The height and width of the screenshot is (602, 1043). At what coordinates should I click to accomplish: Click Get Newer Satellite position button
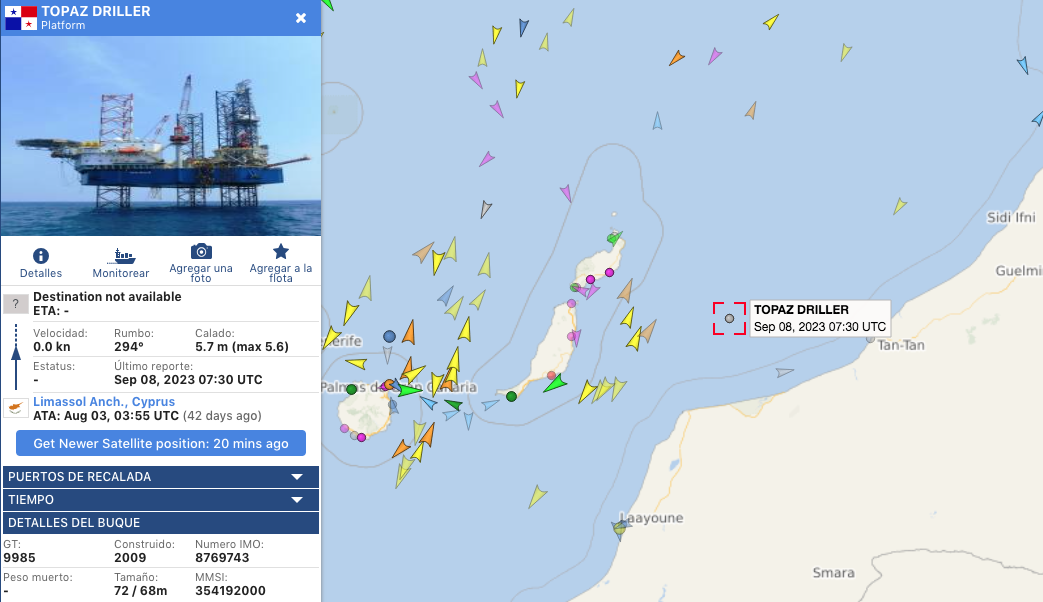[x=161, y=444]
